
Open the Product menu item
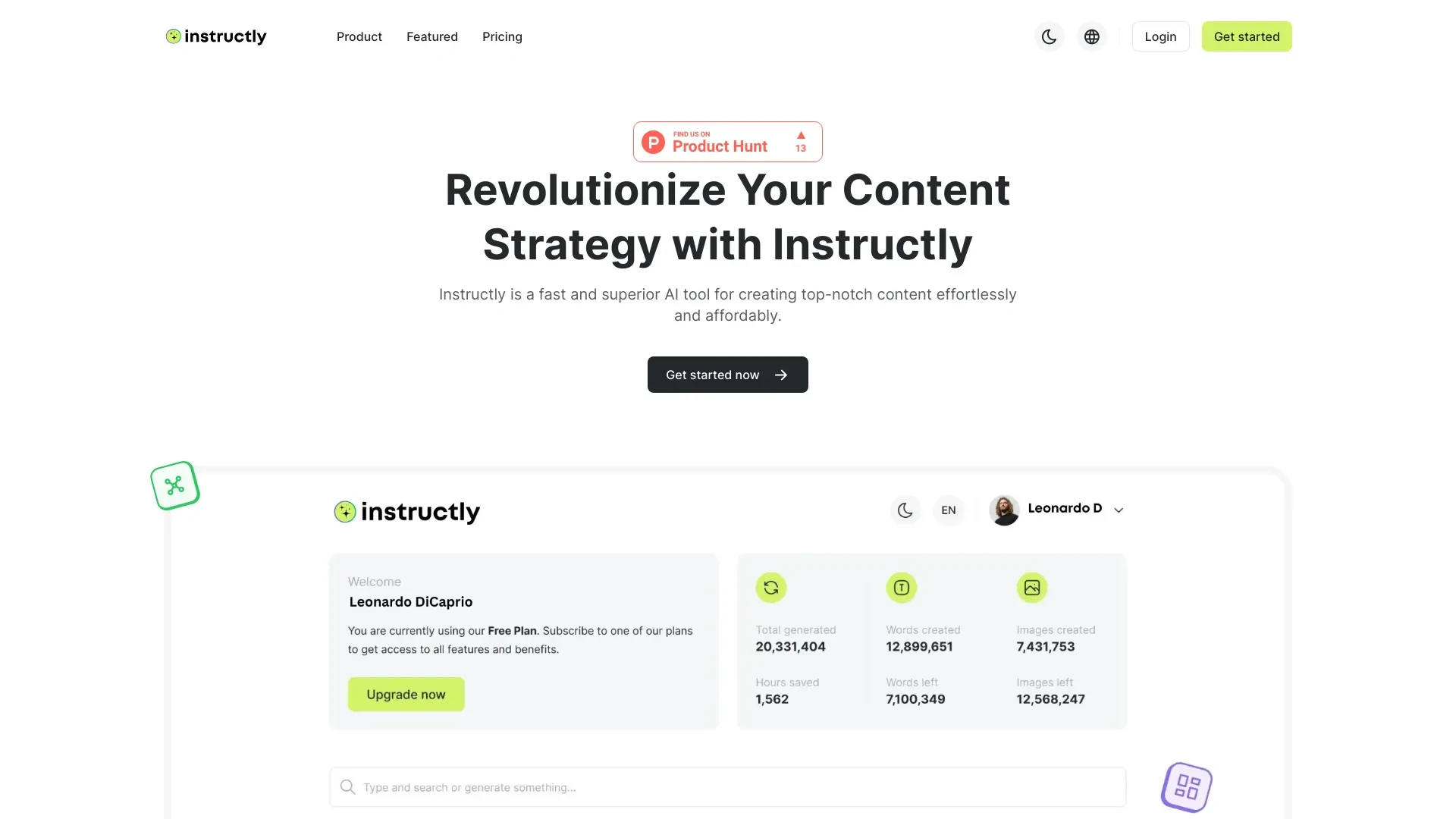(359, 36)
